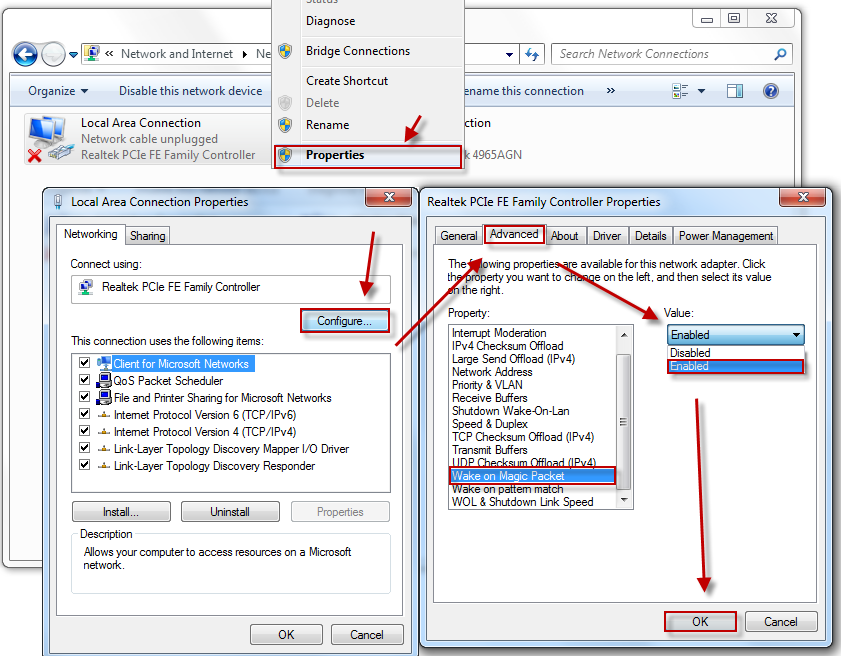Click shield icon beside Properties
841x656 pixels.
tap(285, 155)
